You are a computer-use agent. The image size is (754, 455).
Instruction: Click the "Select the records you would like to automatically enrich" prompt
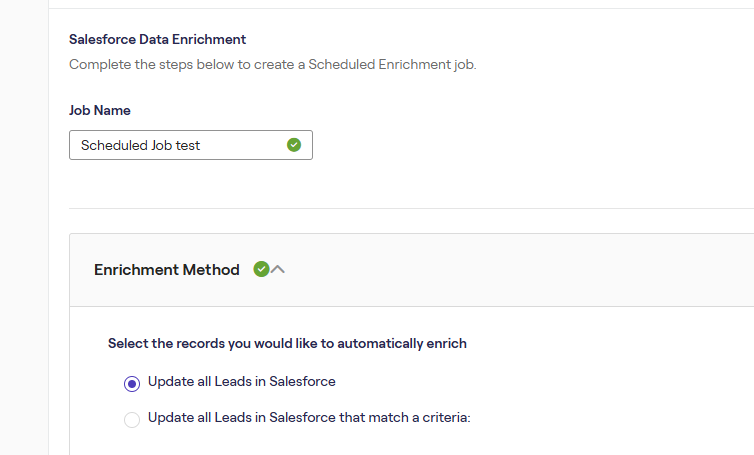(x=287, y=343)
